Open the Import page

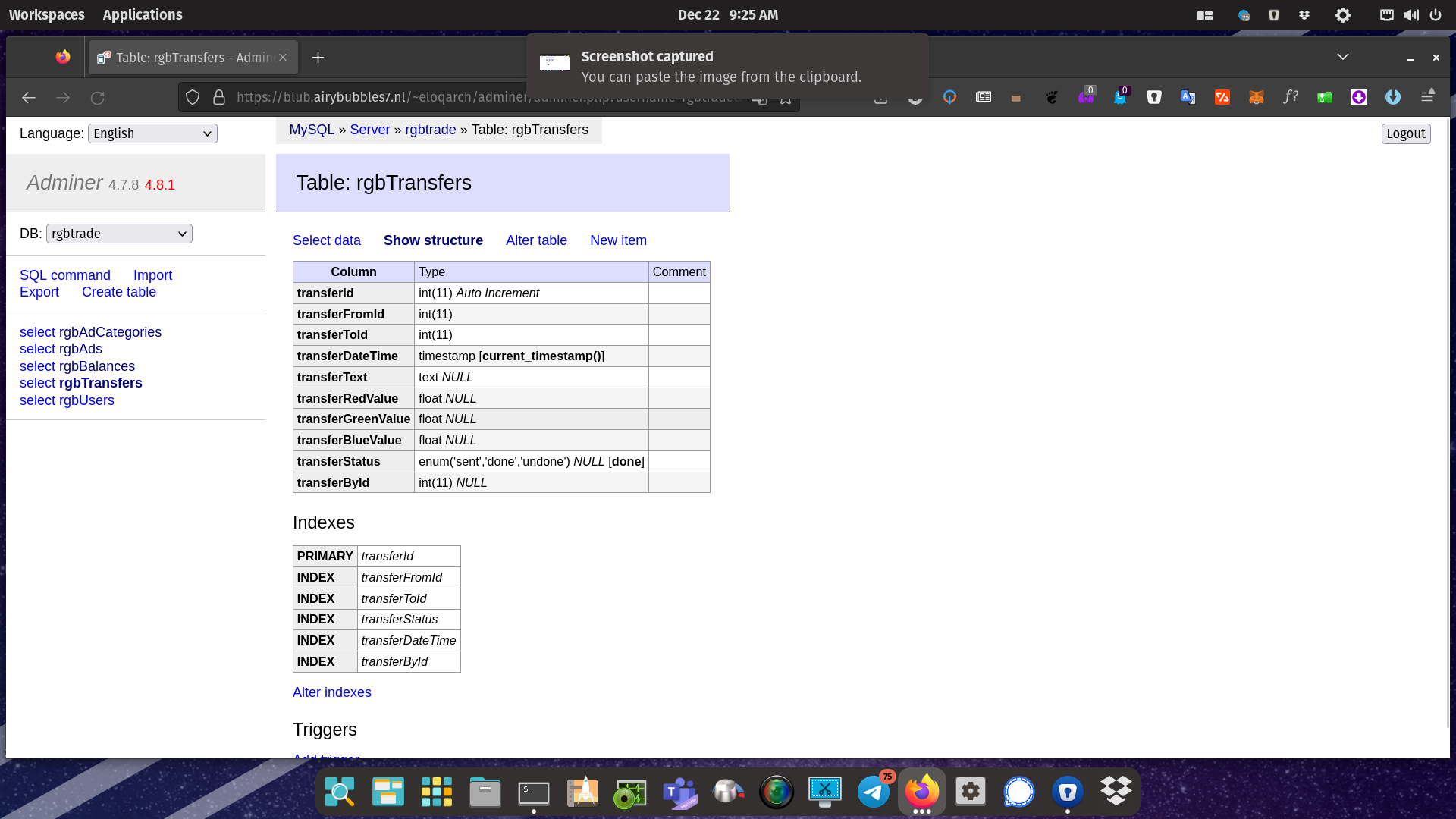(x=152, y=275)
